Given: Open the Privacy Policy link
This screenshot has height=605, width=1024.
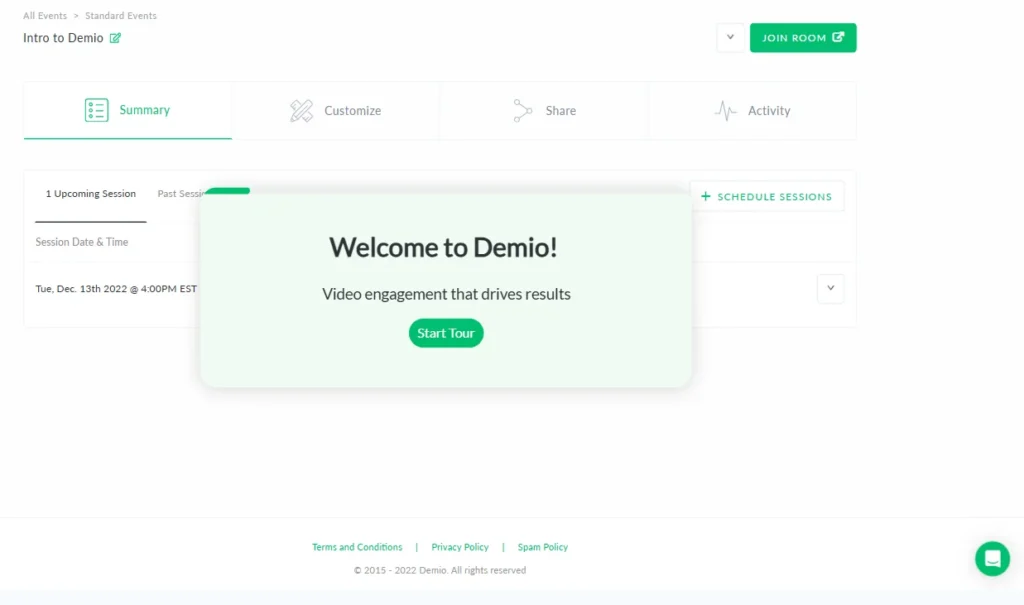Looking at the screenshot, I should click(460, 547).
